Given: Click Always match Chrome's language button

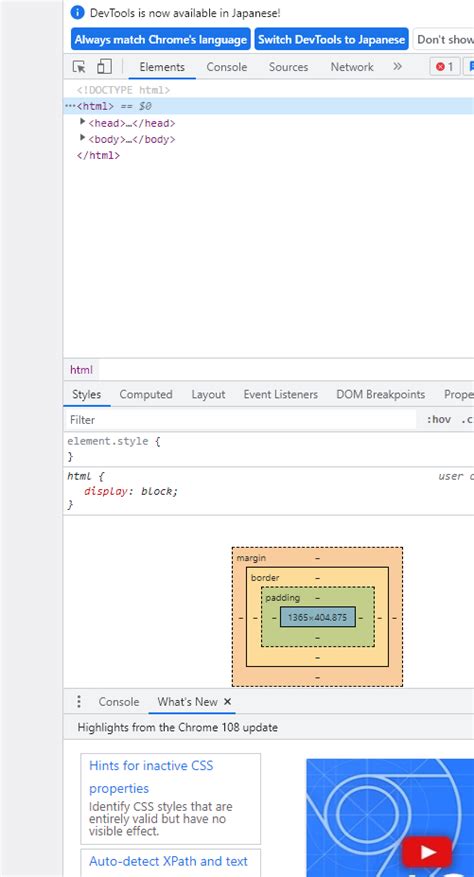Looking at the screenshot, I should tap(161, 40).
